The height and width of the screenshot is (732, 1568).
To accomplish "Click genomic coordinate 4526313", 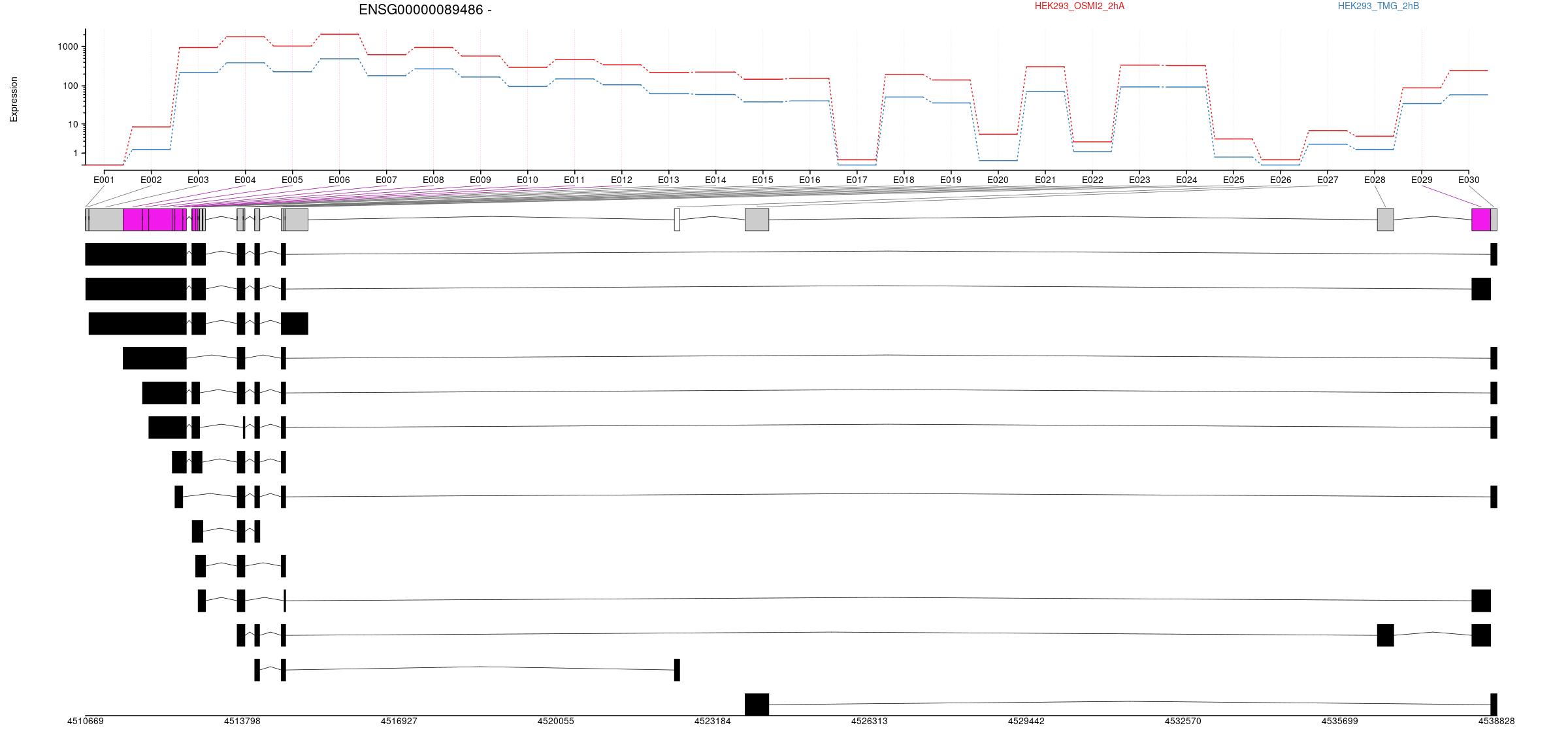I will 870,721.
